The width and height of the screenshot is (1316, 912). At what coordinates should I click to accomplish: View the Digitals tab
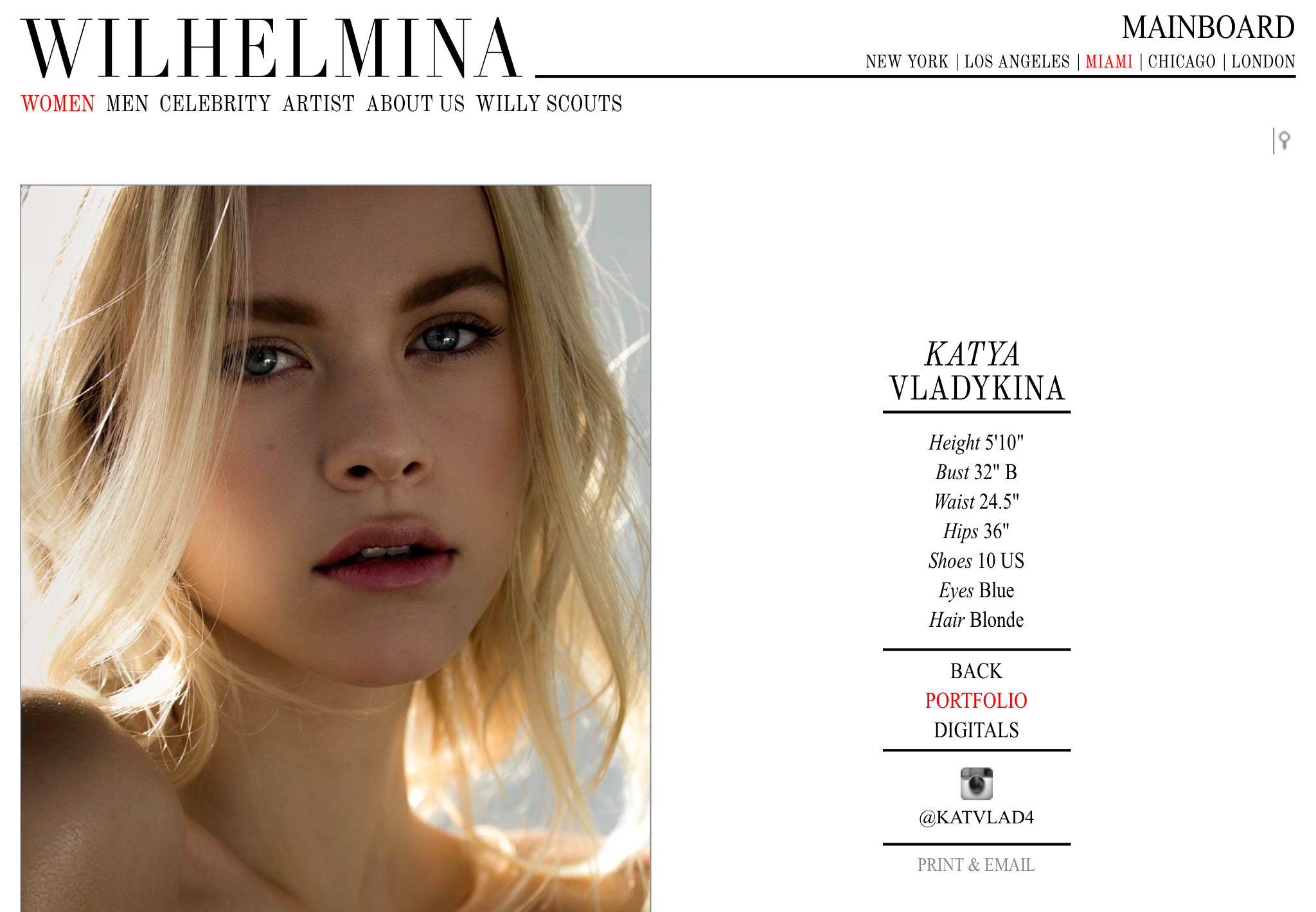[976, 730]
